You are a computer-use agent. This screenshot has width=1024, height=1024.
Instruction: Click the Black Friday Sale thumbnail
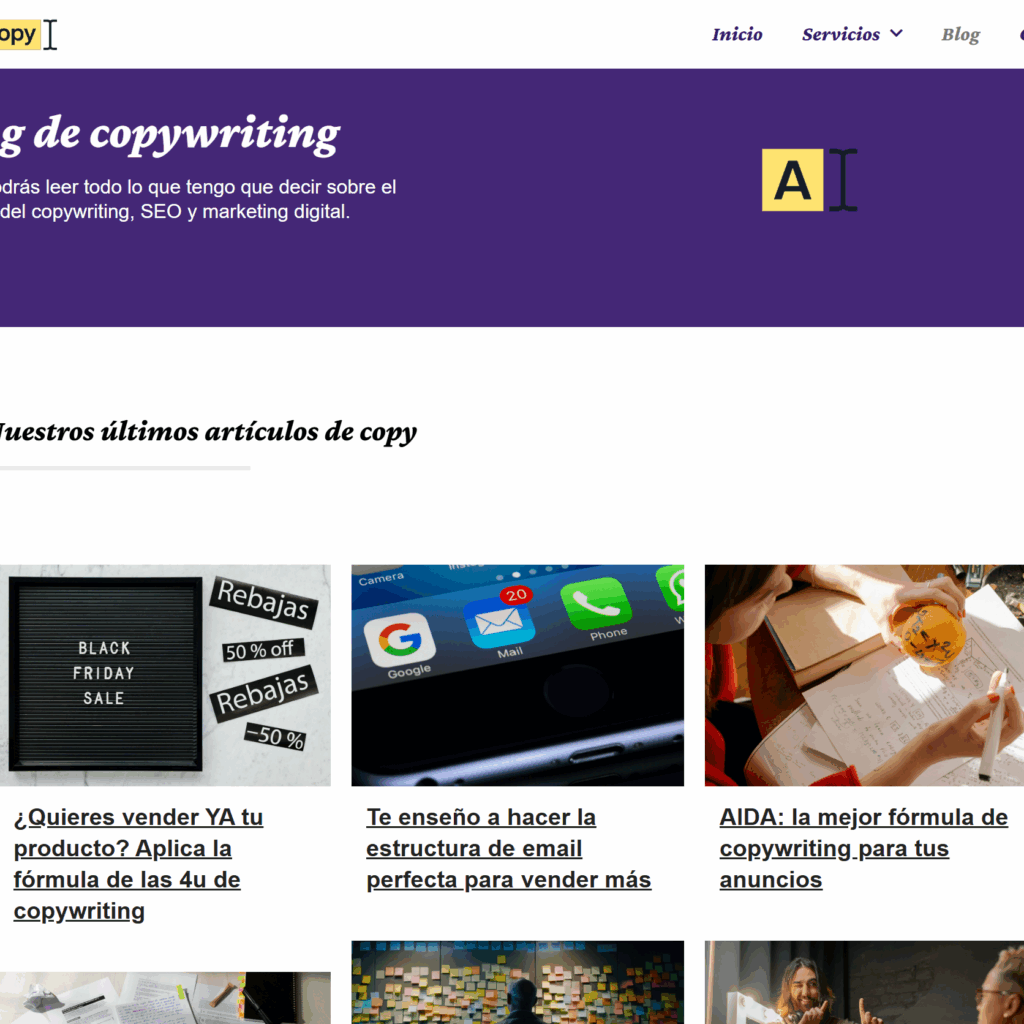tap(165, 675)
